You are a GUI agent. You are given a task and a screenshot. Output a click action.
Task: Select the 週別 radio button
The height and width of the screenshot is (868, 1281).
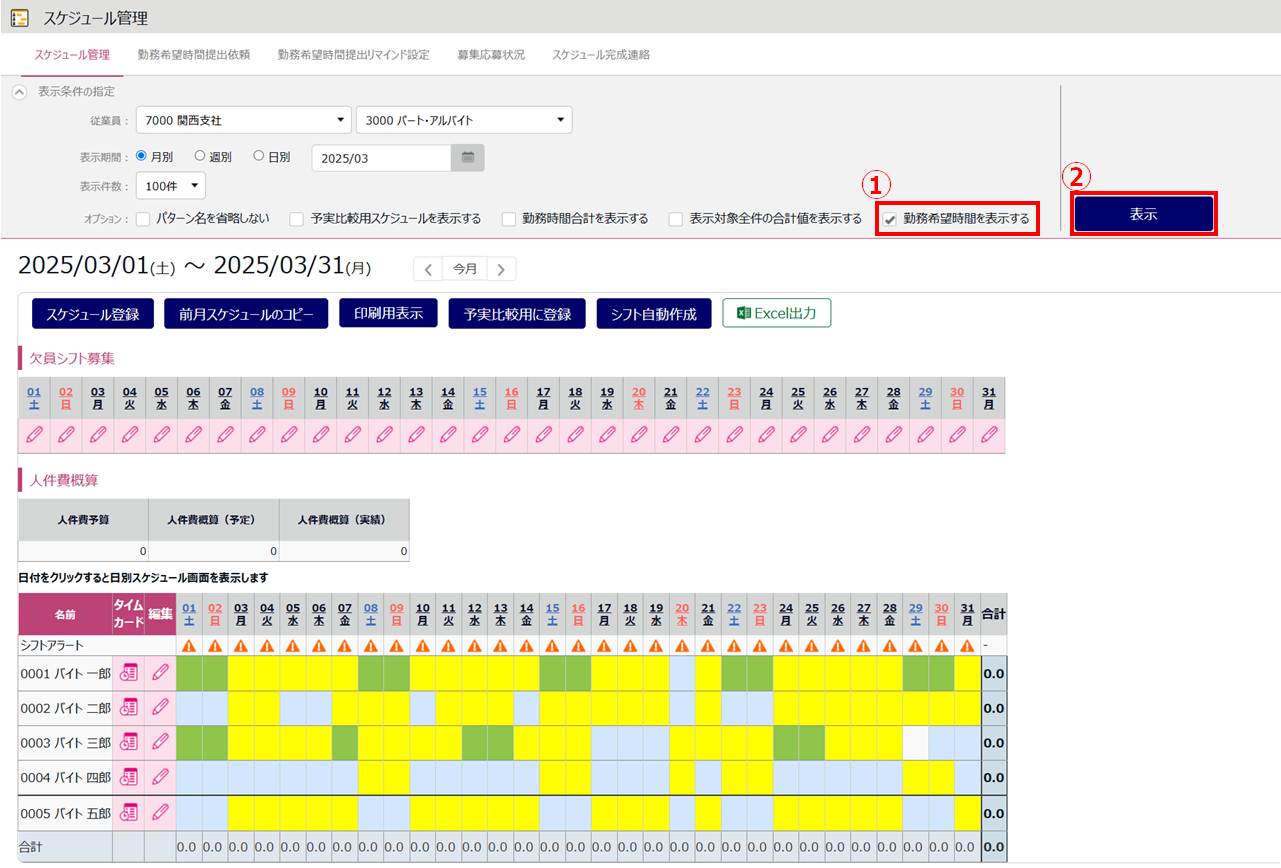click(x=200, y=156)
